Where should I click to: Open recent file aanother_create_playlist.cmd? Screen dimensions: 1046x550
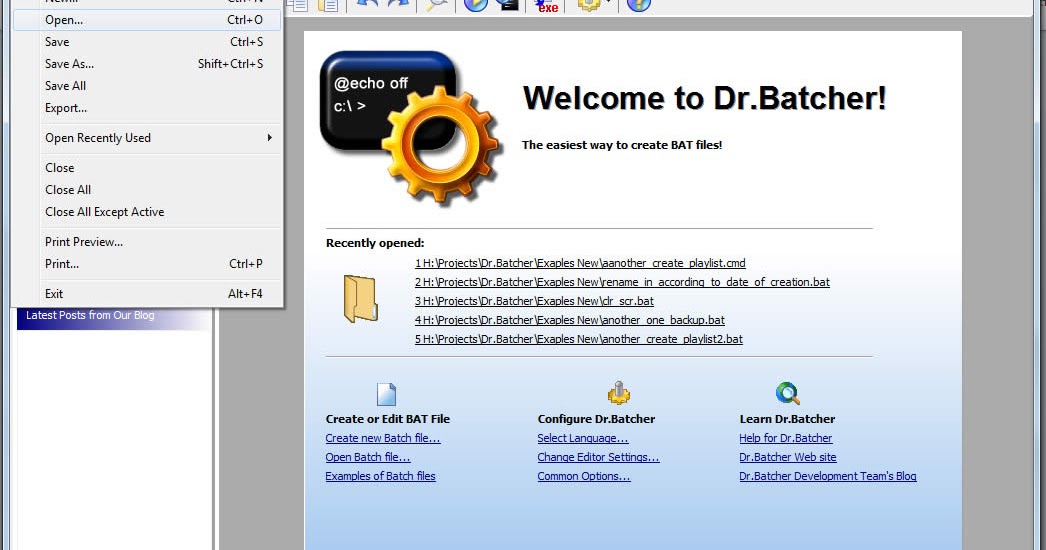[x=580, y=263]
